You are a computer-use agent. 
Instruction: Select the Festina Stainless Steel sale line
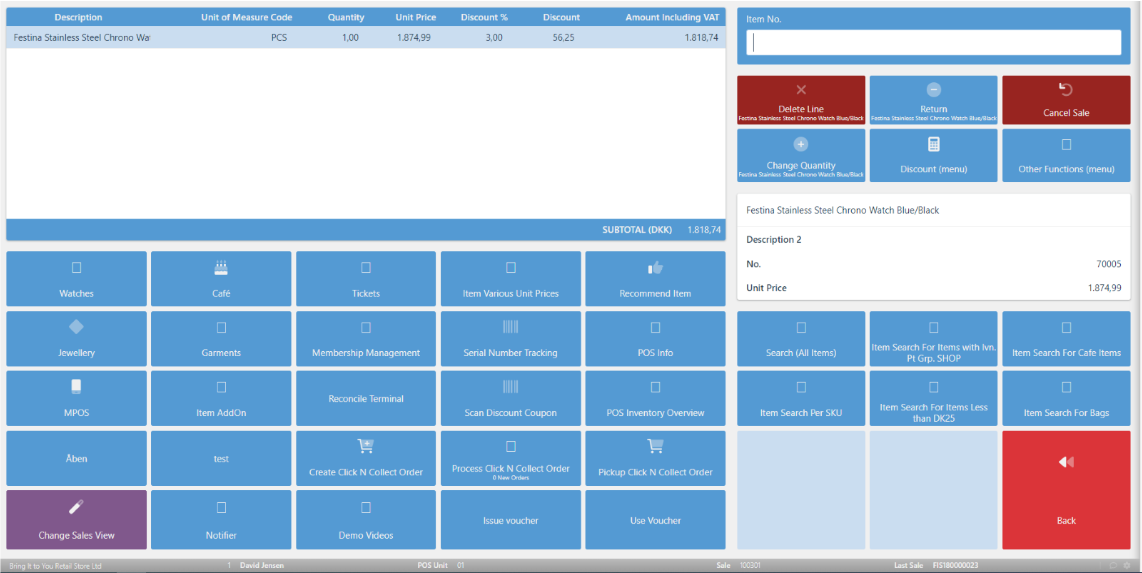[x=366, y=37]
